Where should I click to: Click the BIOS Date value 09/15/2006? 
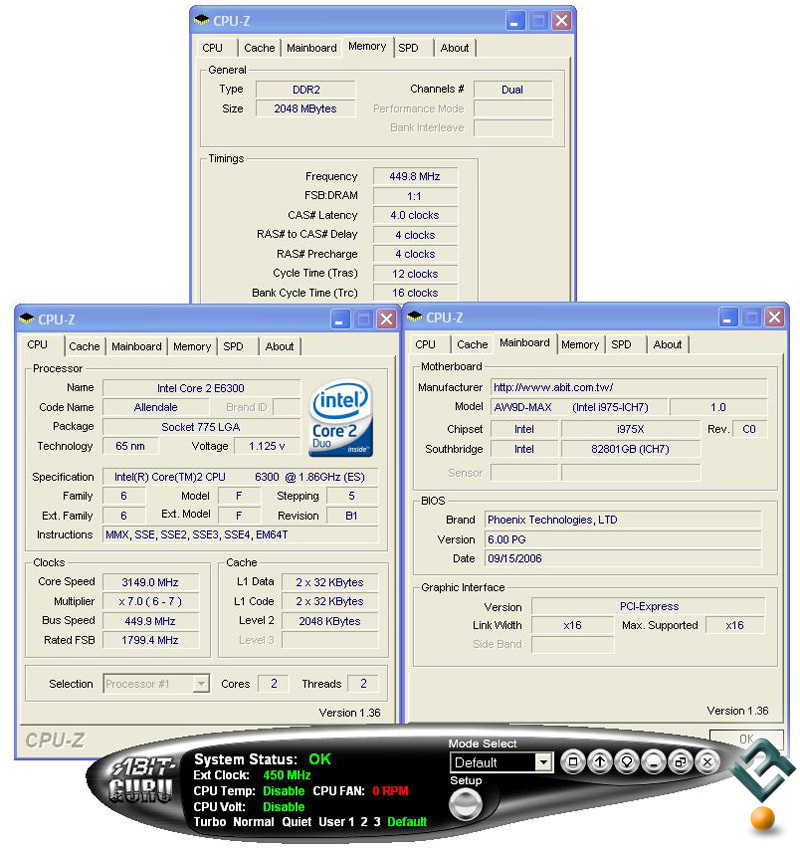tap(623, 559)
